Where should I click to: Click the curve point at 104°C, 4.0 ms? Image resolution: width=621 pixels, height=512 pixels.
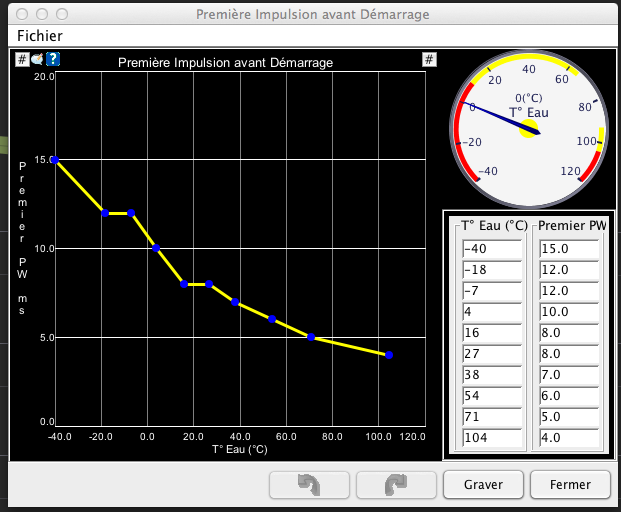[389, 355]
